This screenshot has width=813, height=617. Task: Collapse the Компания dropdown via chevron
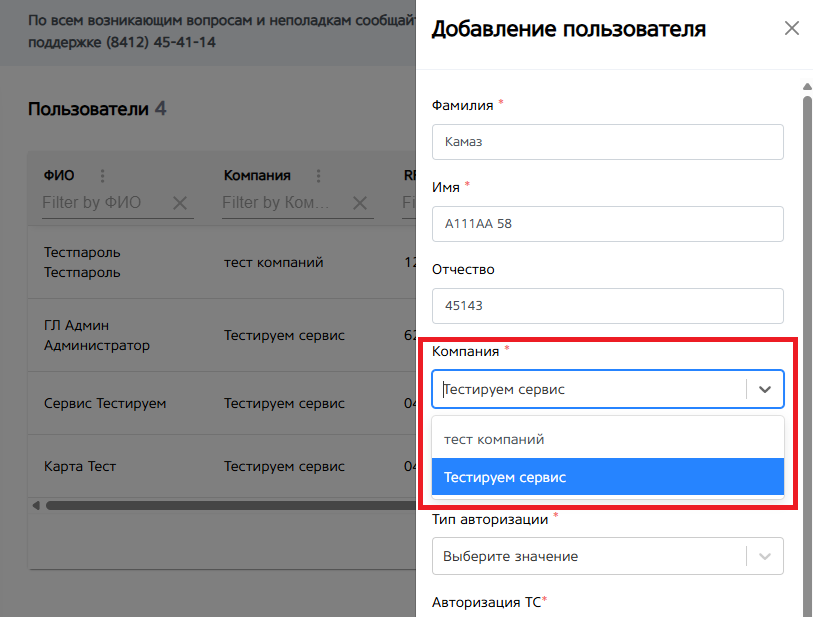[x=765, y=389]
